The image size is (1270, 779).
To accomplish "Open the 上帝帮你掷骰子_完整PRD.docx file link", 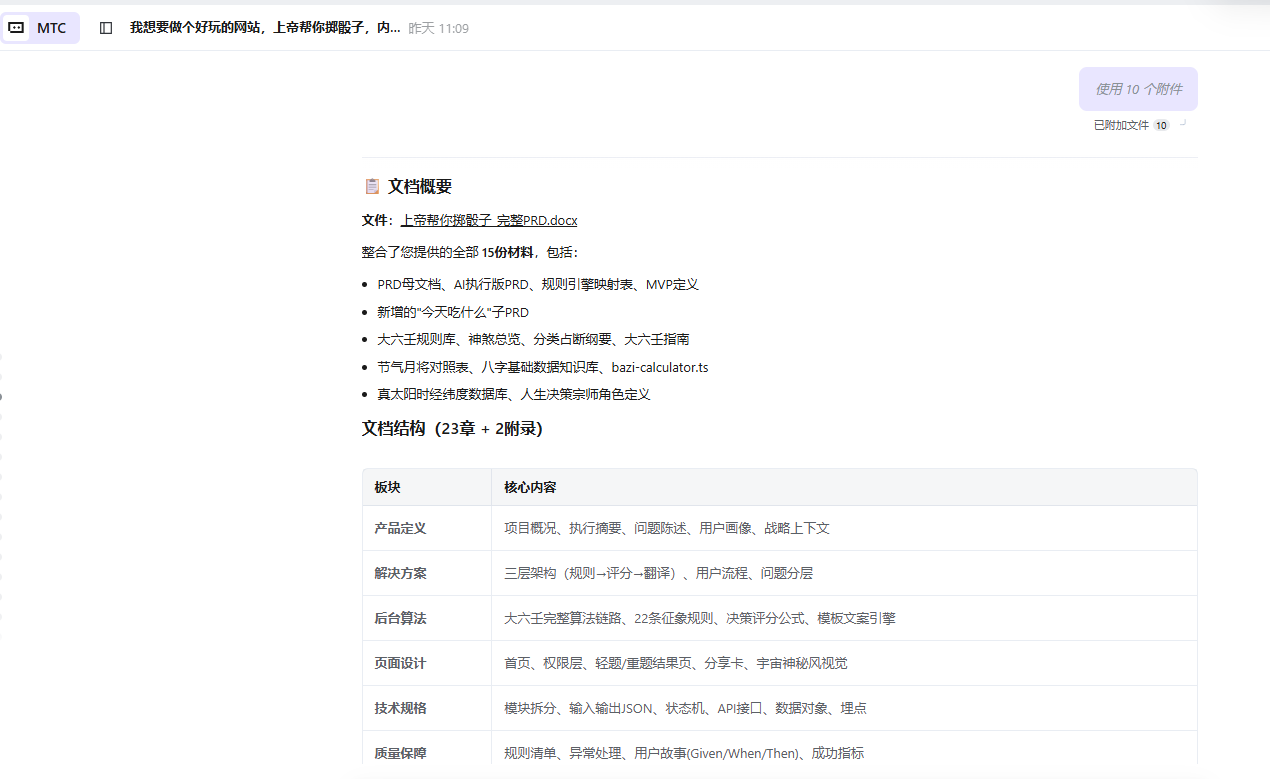I will [x=489, y=220].
